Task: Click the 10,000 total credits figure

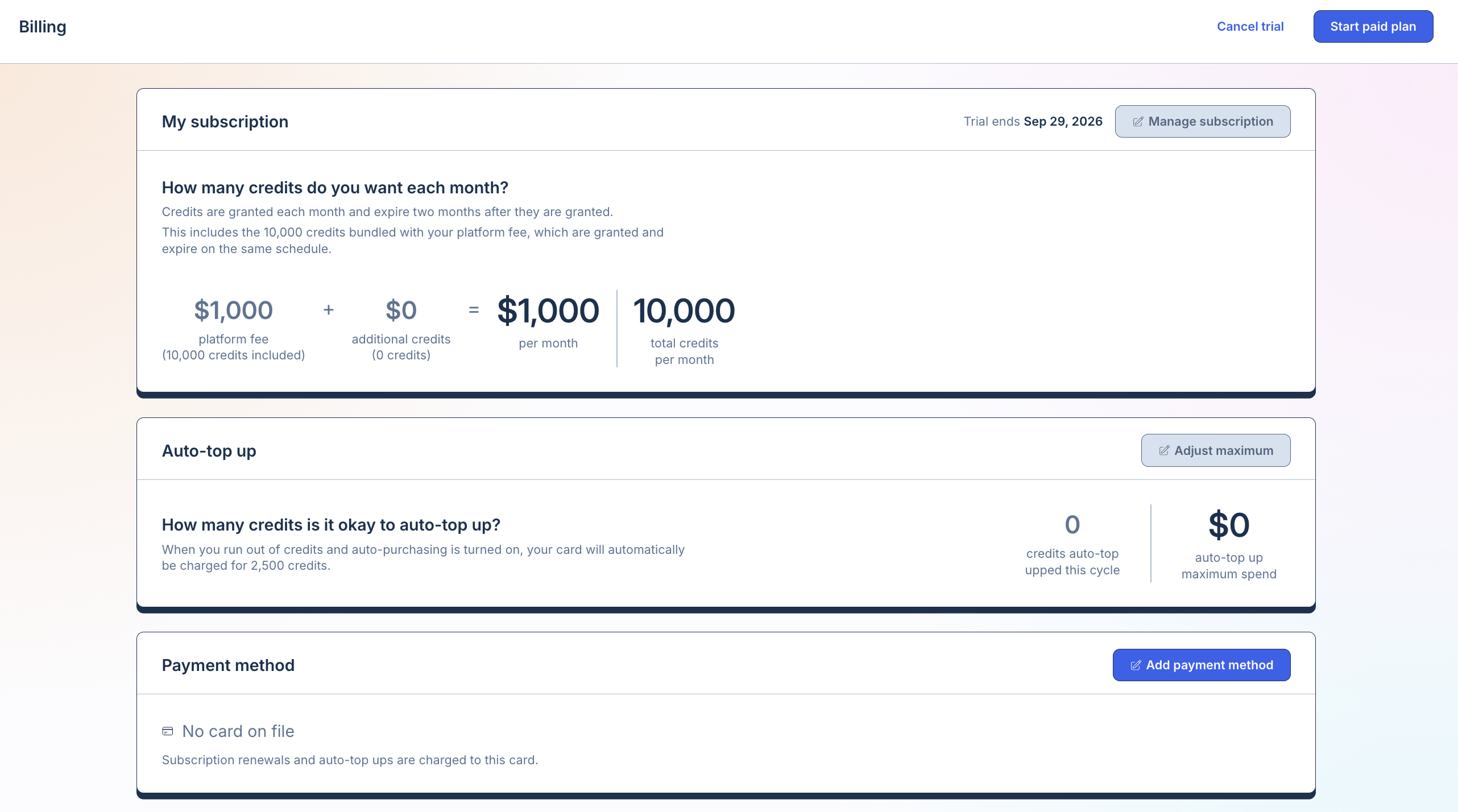Action: click(684, 311)
